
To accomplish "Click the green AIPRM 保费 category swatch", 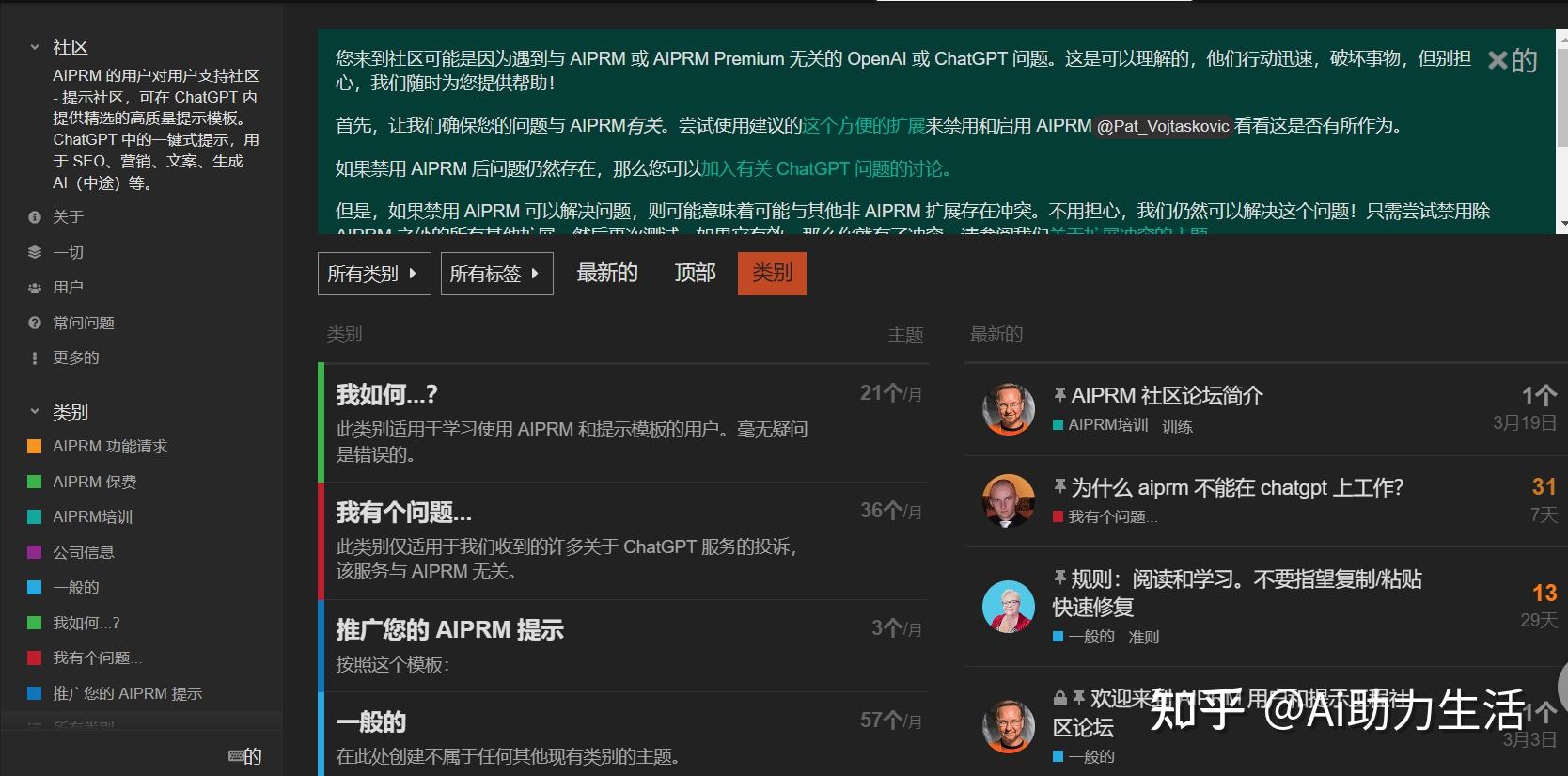I will pos(35,482).
